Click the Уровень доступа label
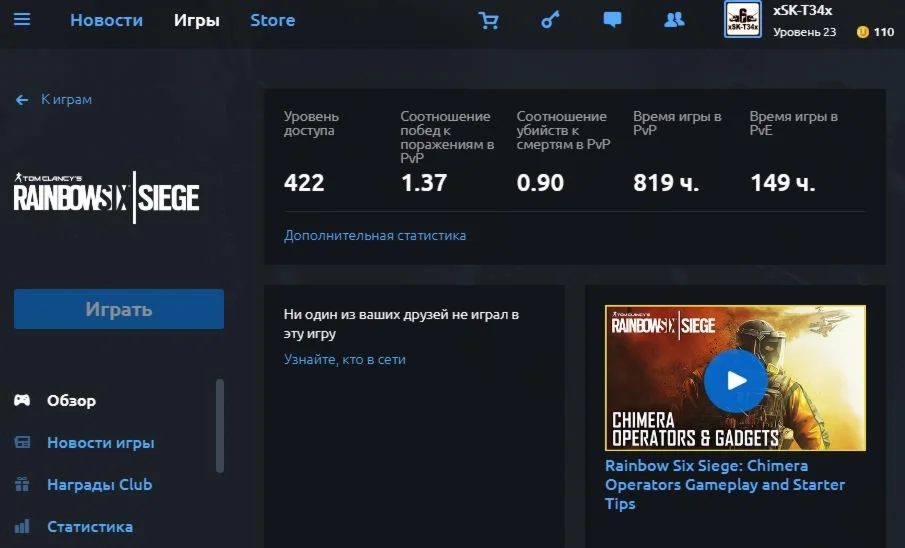This screenshot has width=905, height=548. (311, 124)
